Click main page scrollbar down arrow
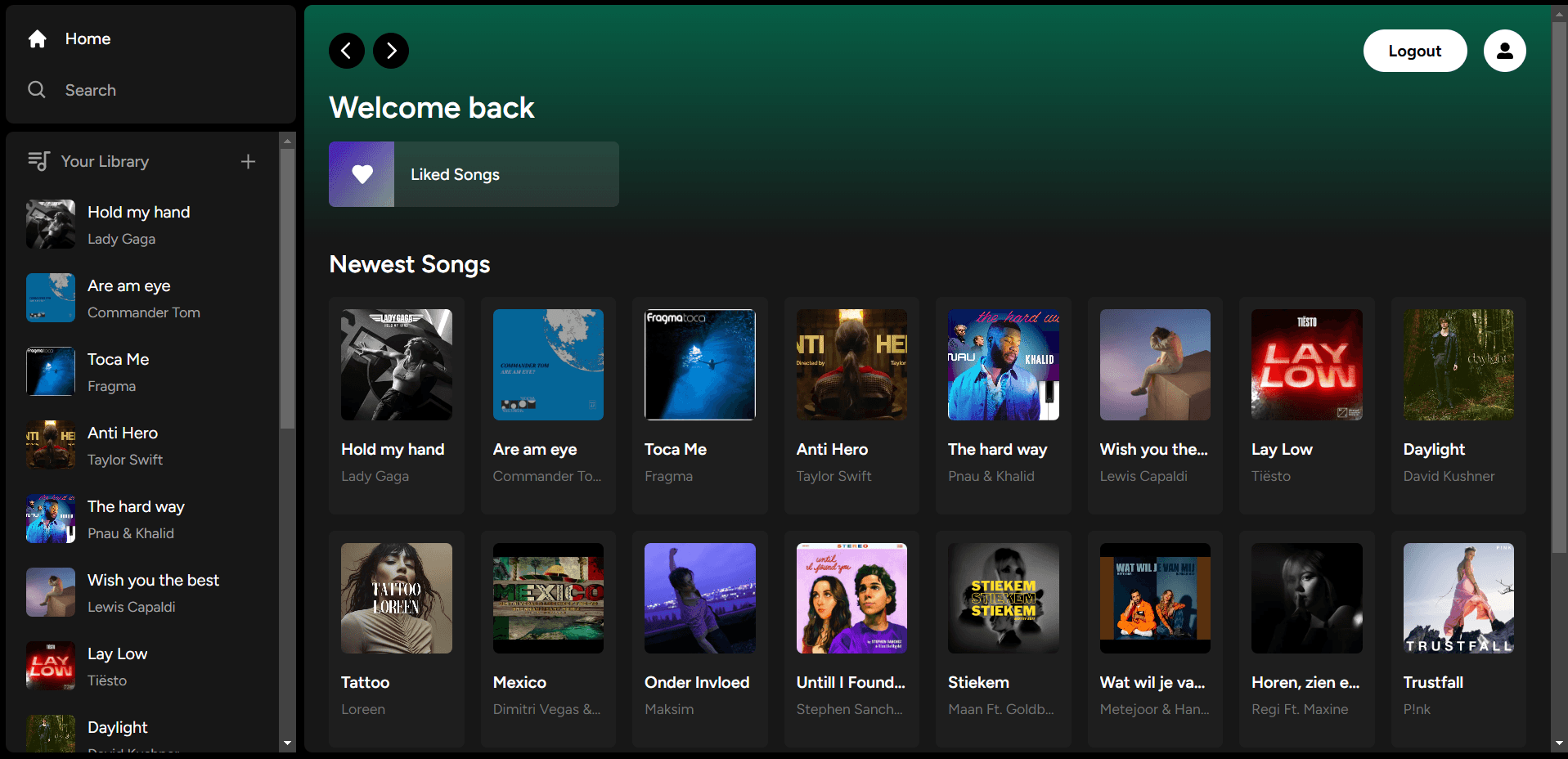Screen dimensions: 1568x759 1559,743
